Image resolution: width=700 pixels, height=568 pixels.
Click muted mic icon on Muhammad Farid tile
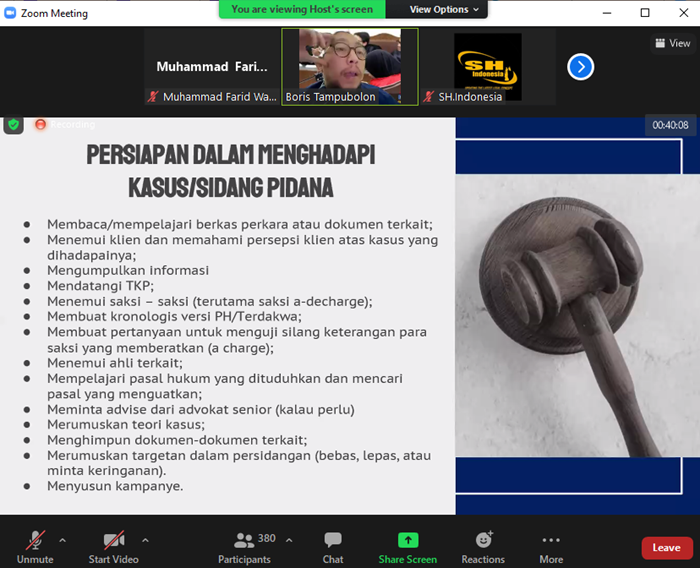pos(153,96)
